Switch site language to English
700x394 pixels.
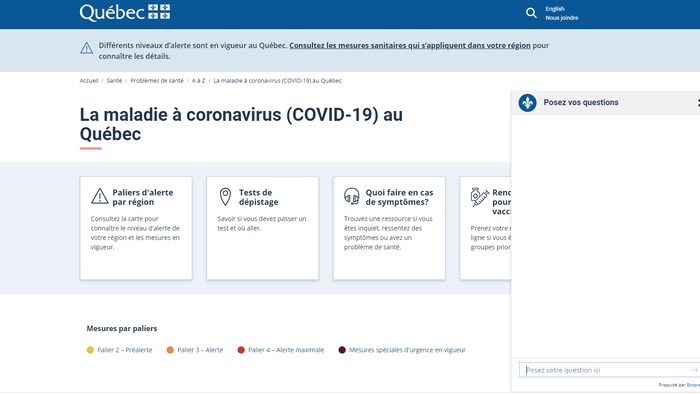tap(554, 9)
